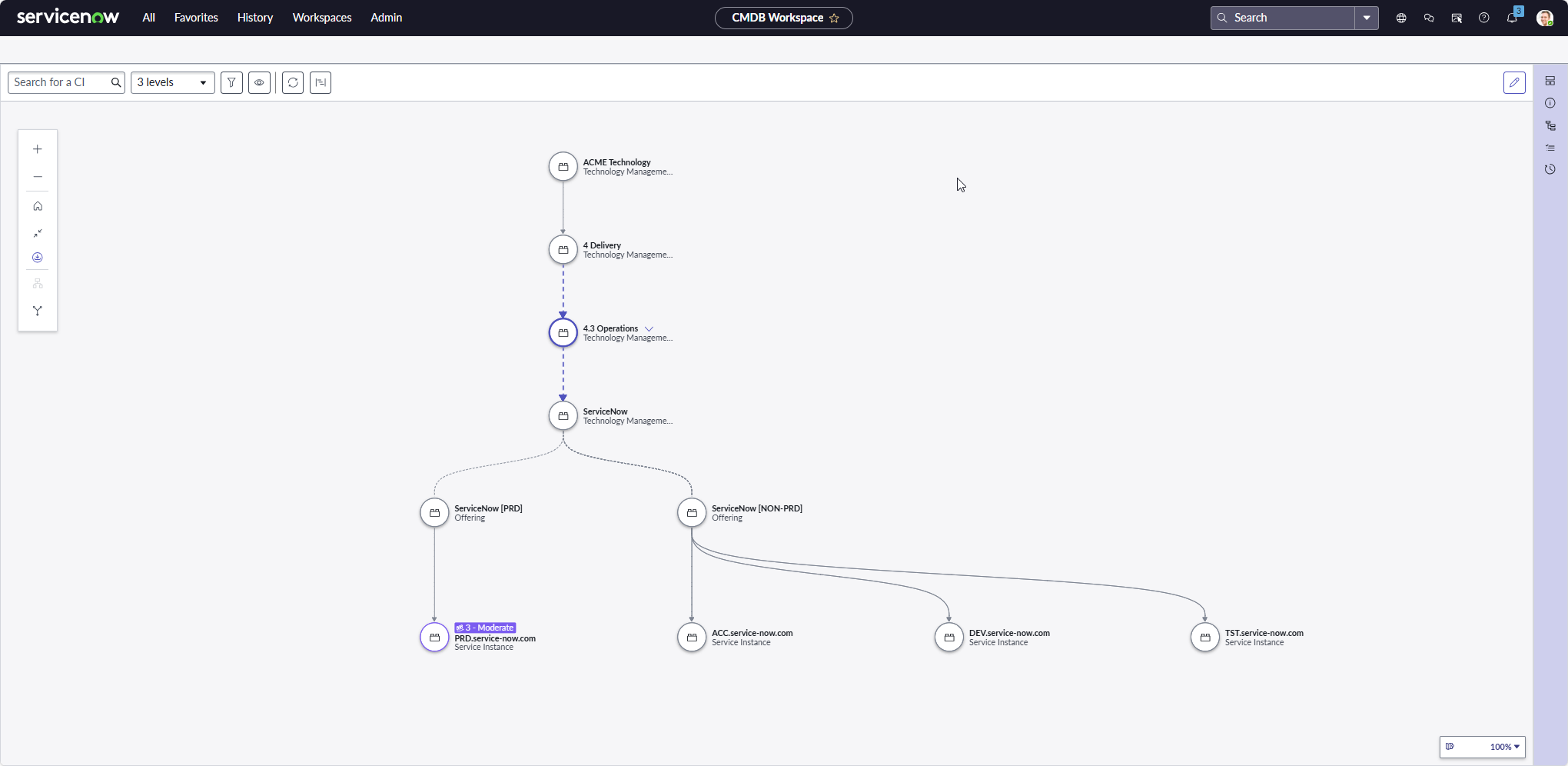This screenshot has width=1568, height=766.
Task: Click the global Search field
Action: (x=1284, y=18)
